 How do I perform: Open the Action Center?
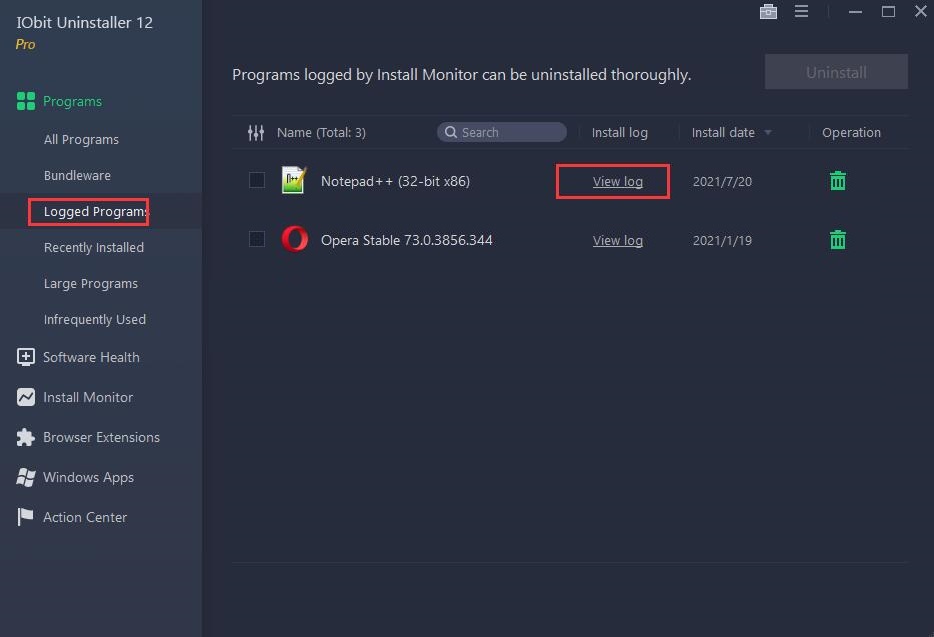coord(85,517)
